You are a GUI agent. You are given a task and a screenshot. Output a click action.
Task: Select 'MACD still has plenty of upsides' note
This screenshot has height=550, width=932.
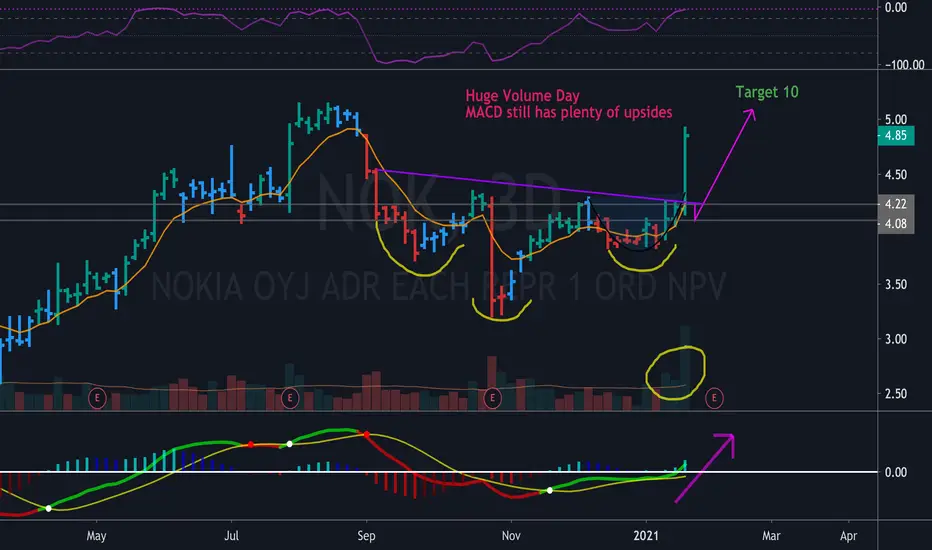tap(568, 112)
